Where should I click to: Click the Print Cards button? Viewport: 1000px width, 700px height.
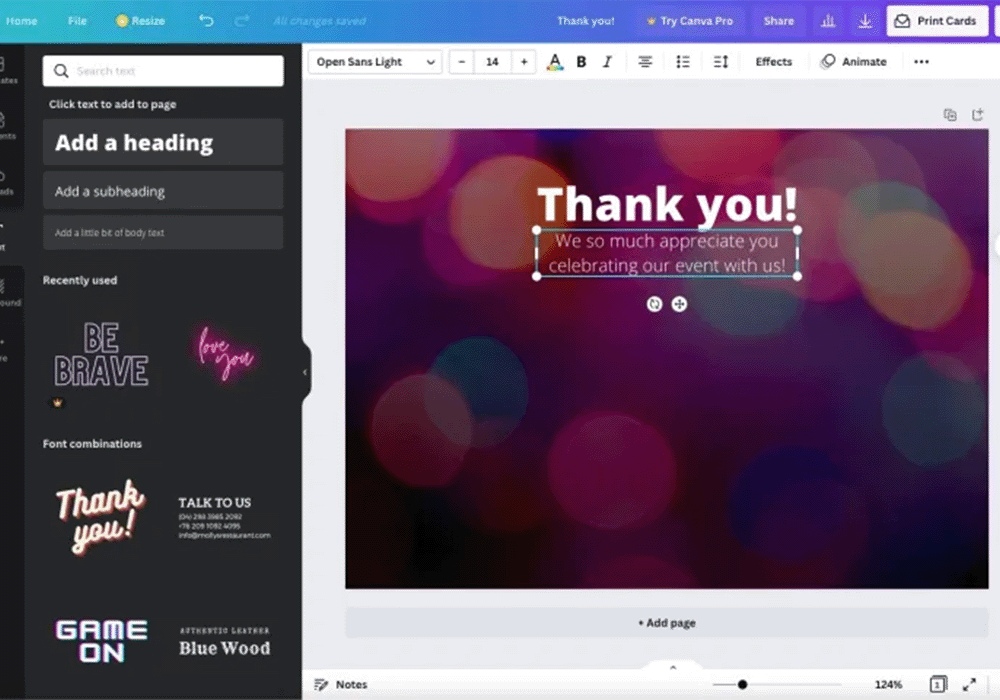(937, 21)
